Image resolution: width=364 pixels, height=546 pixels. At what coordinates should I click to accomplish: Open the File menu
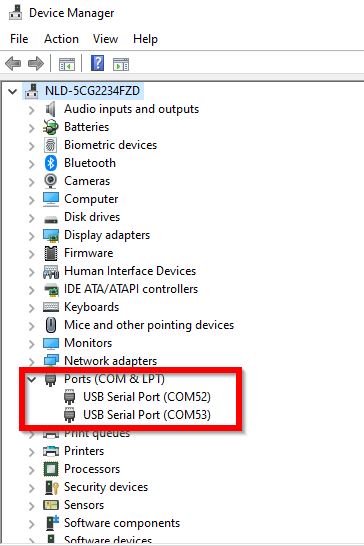(x=19, y=39)
